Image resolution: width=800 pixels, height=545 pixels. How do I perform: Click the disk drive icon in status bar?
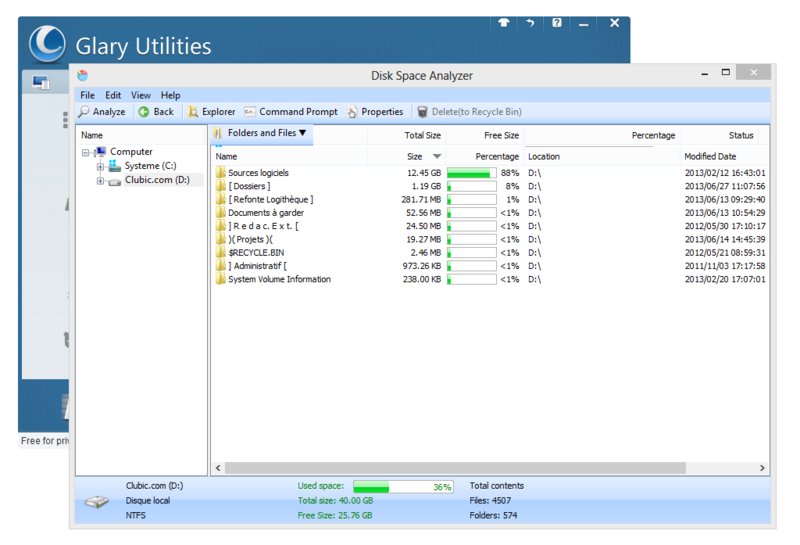96,502
